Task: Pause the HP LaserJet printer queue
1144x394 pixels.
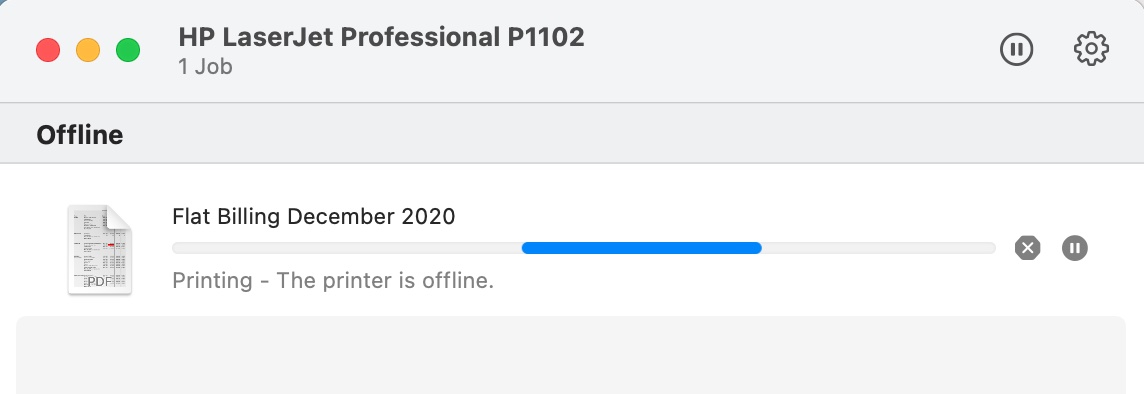Action: click(x=1016, y=50)
